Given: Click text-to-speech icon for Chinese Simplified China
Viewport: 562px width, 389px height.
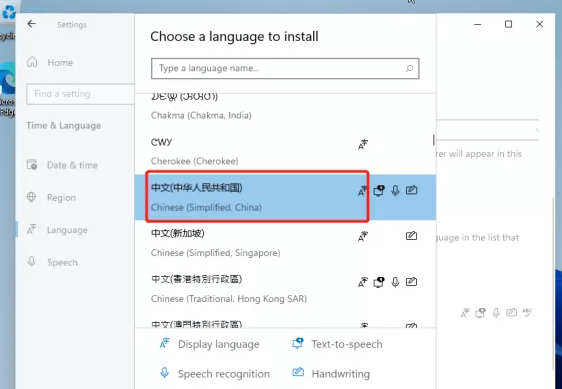Looking at the screenshot, I should [379, 190].
